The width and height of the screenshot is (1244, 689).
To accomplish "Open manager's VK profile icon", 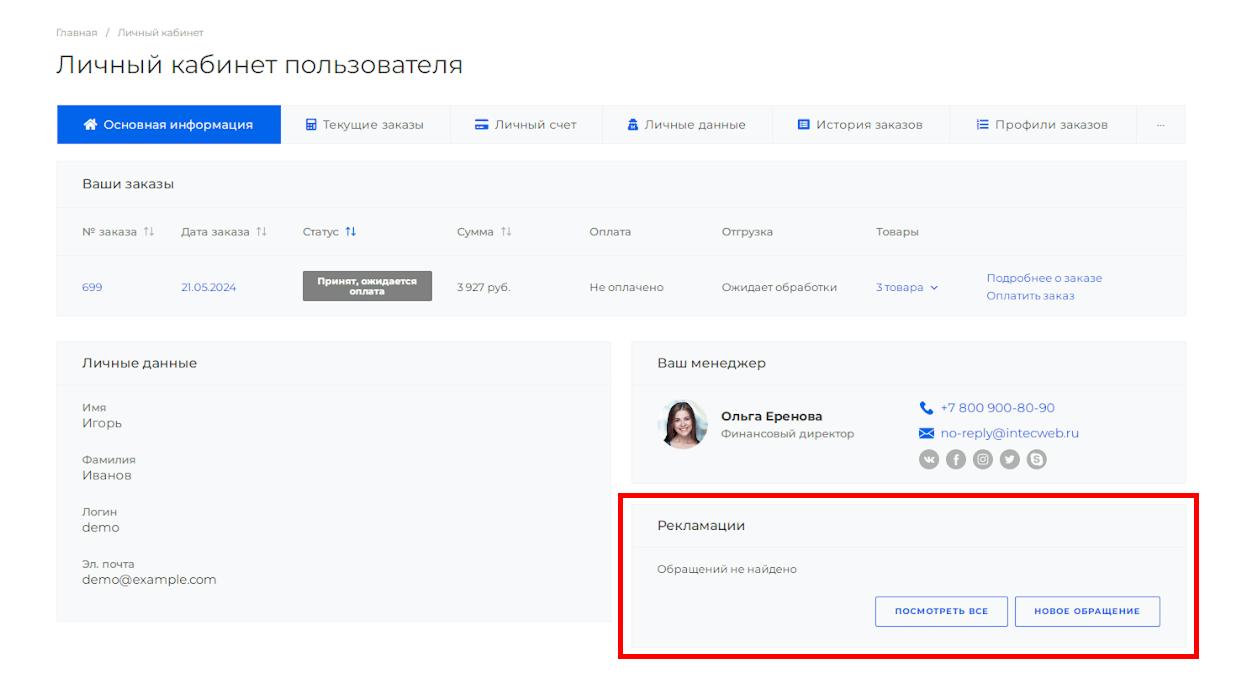I will pyautogui.click(x=929, y=459).
